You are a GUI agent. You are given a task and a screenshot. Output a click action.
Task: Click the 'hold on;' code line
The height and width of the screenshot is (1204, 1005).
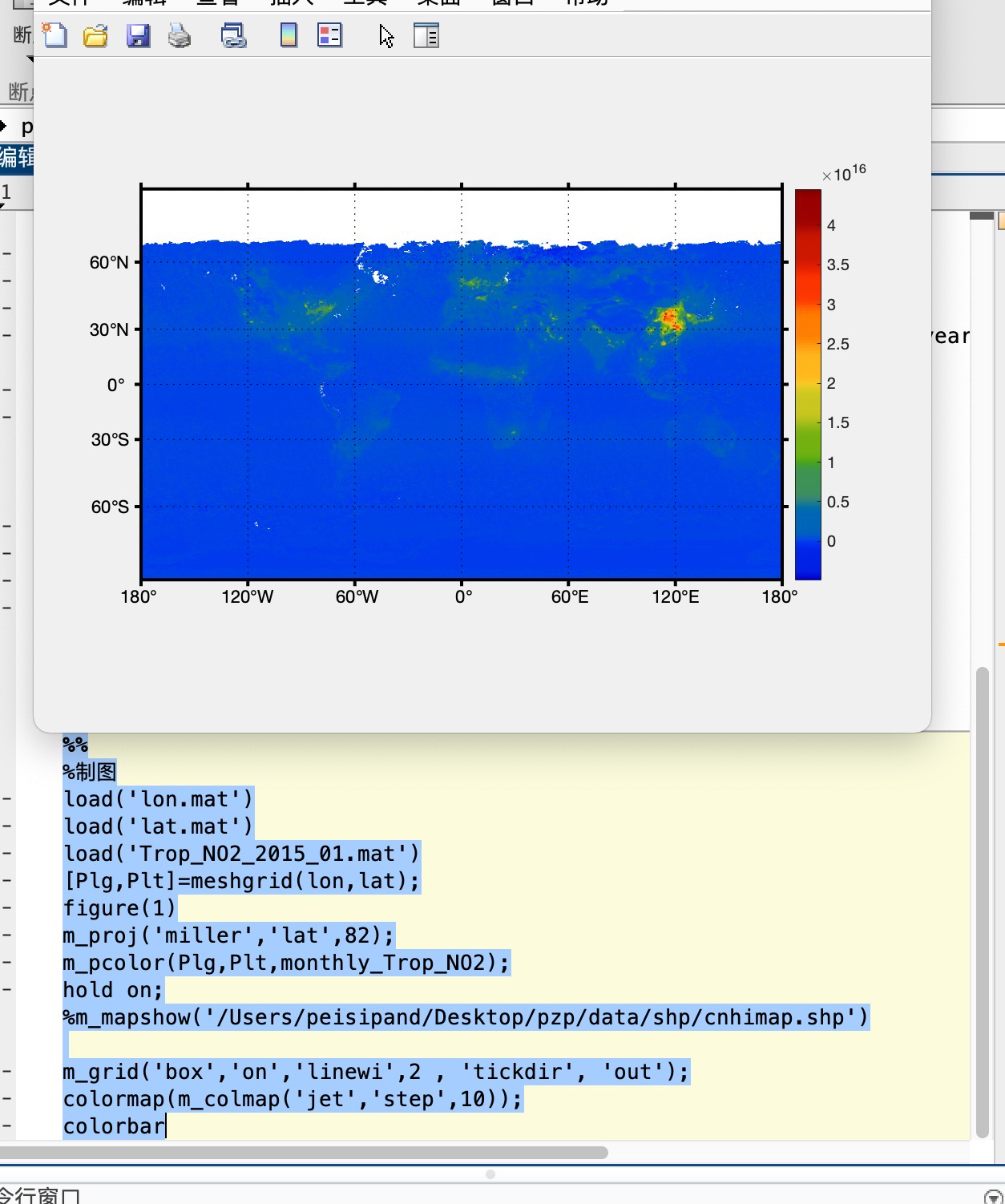113,990
